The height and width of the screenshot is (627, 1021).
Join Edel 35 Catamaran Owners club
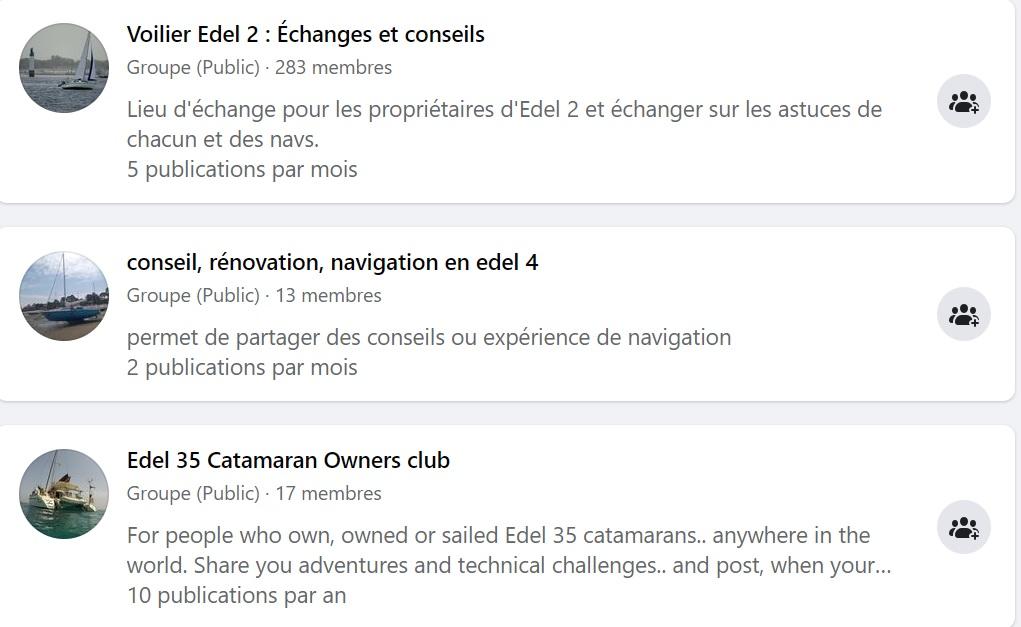[x=964, y=527]
